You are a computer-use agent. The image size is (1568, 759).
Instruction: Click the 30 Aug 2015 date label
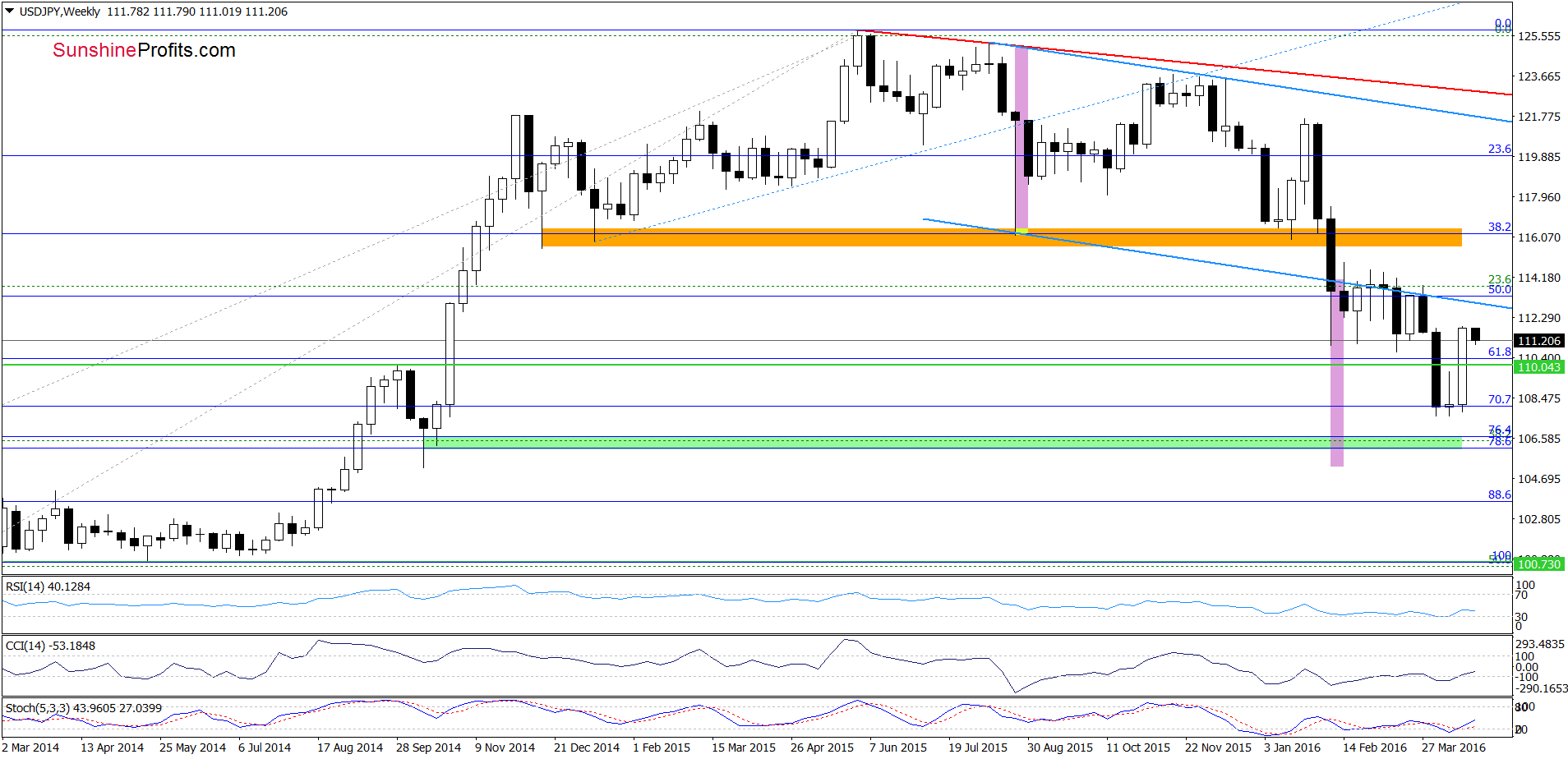pos(1060,747)
